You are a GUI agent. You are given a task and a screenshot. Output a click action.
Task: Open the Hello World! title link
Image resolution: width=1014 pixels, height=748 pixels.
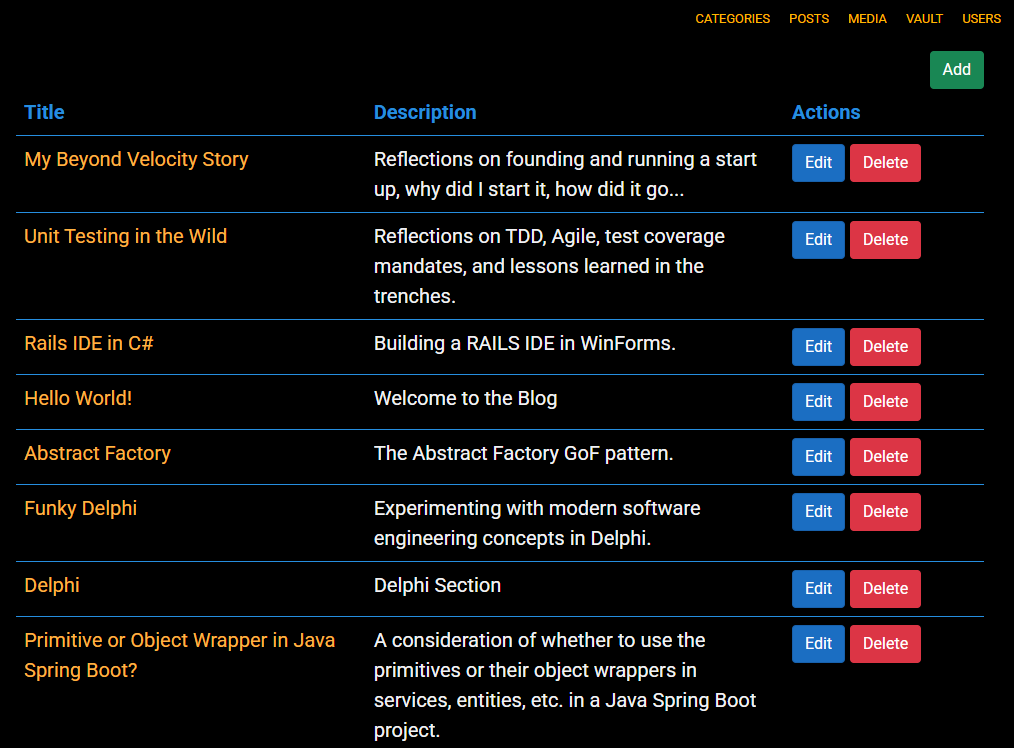pyautogui.click(x=78, y=398)
